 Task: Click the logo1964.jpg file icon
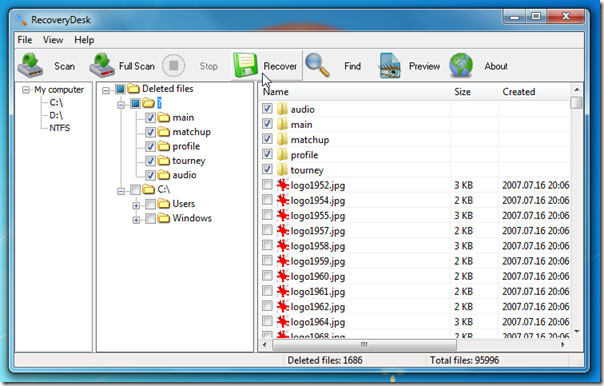(x=283, y=322)
